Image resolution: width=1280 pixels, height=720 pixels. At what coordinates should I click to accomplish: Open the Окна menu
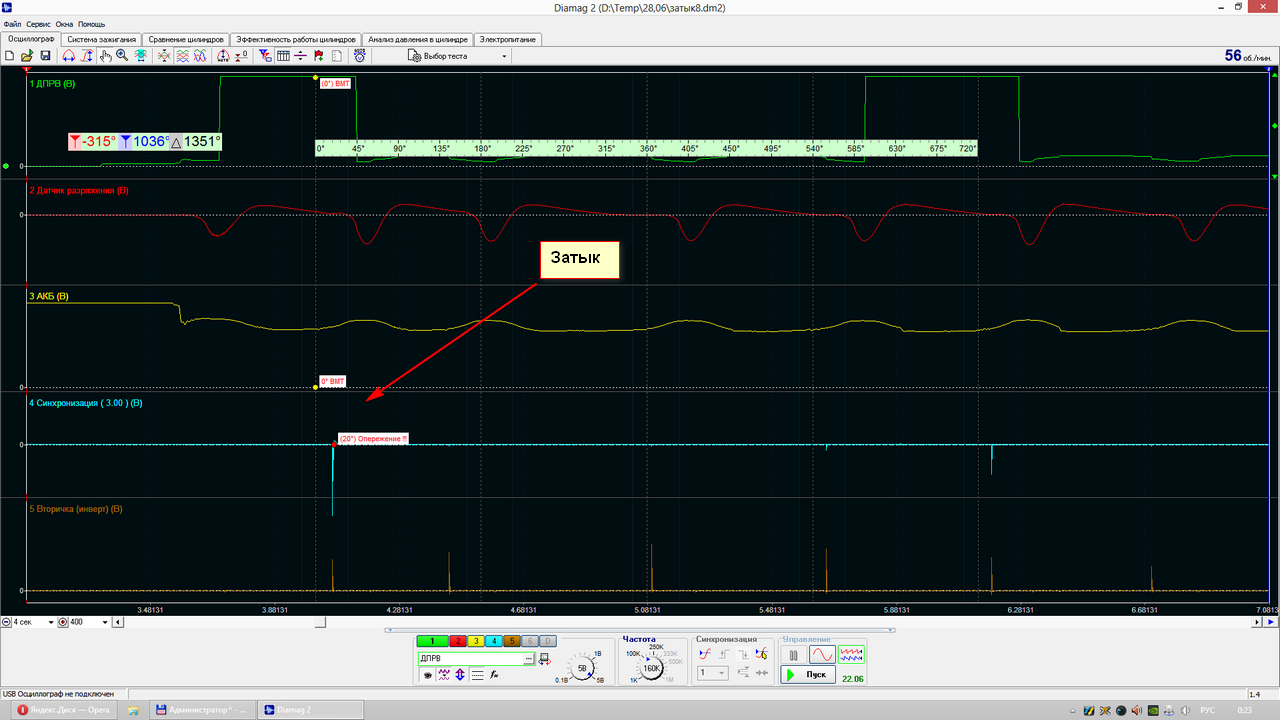(65, 23)
